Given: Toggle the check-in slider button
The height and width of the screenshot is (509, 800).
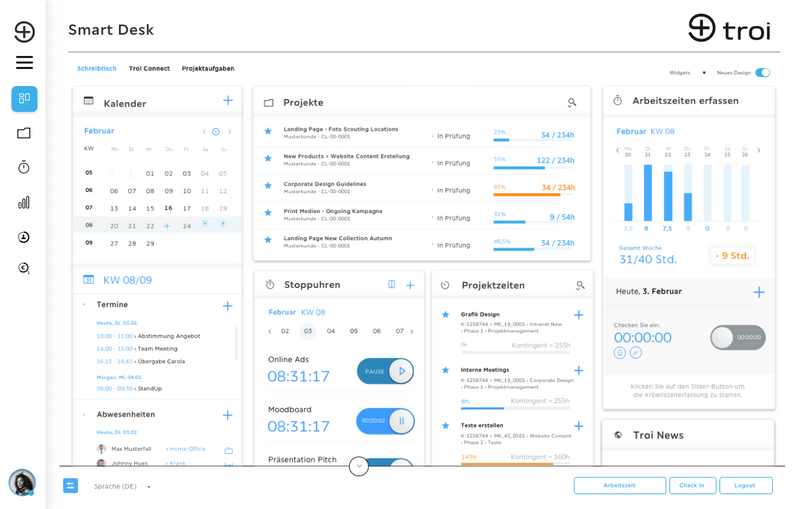Looking at the screenshot, I should [x=738, y=337].
